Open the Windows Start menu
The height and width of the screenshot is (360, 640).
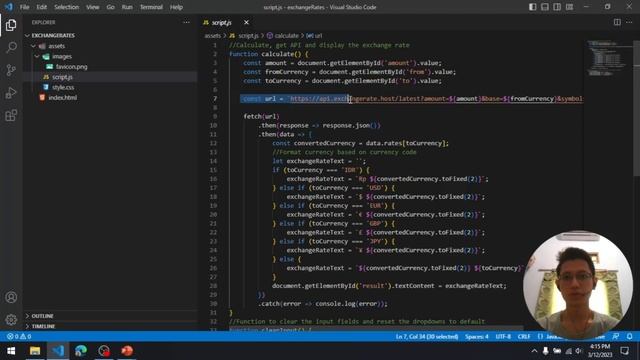(11, 351)
